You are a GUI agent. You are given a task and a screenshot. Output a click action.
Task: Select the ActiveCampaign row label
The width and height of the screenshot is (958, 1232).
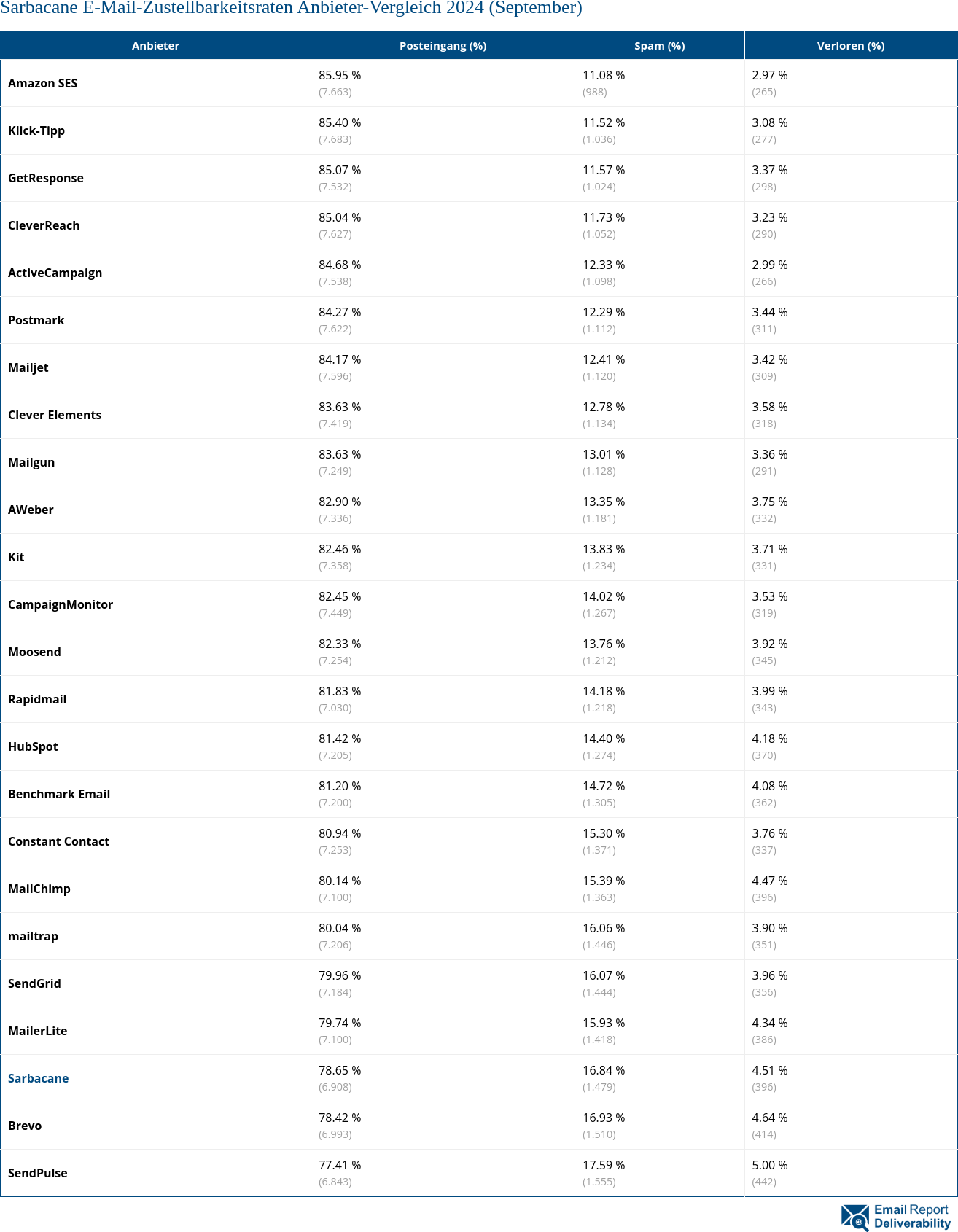55,273
